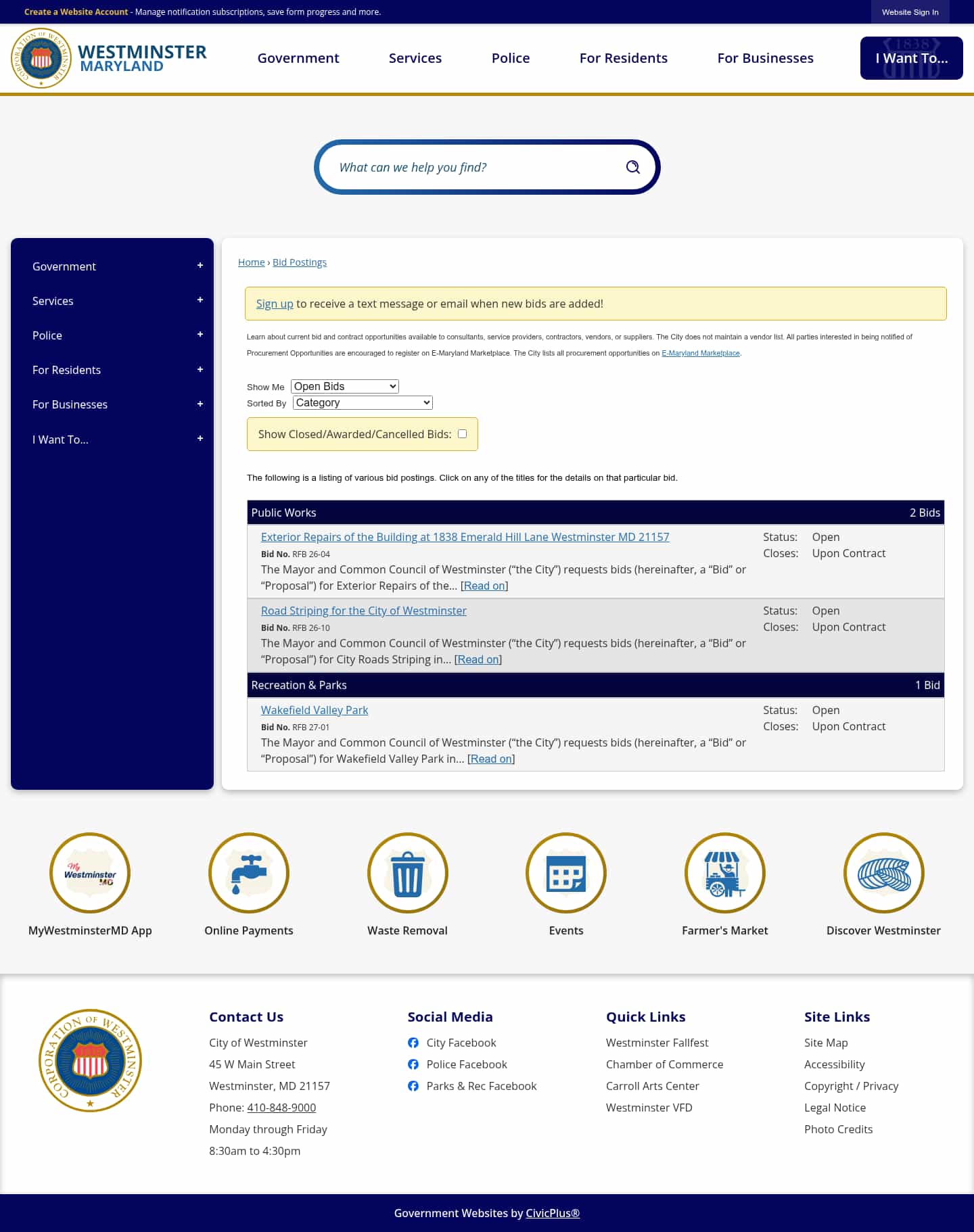Expand the Police sidebar section
Screen dimensions: 974x1232
tap(200, 335)
